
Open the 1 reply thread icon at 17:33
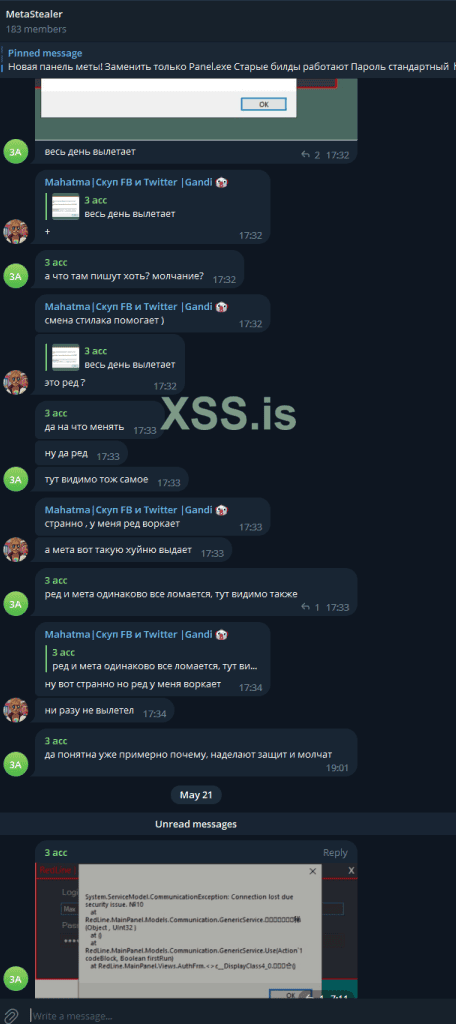pos(310,607)
